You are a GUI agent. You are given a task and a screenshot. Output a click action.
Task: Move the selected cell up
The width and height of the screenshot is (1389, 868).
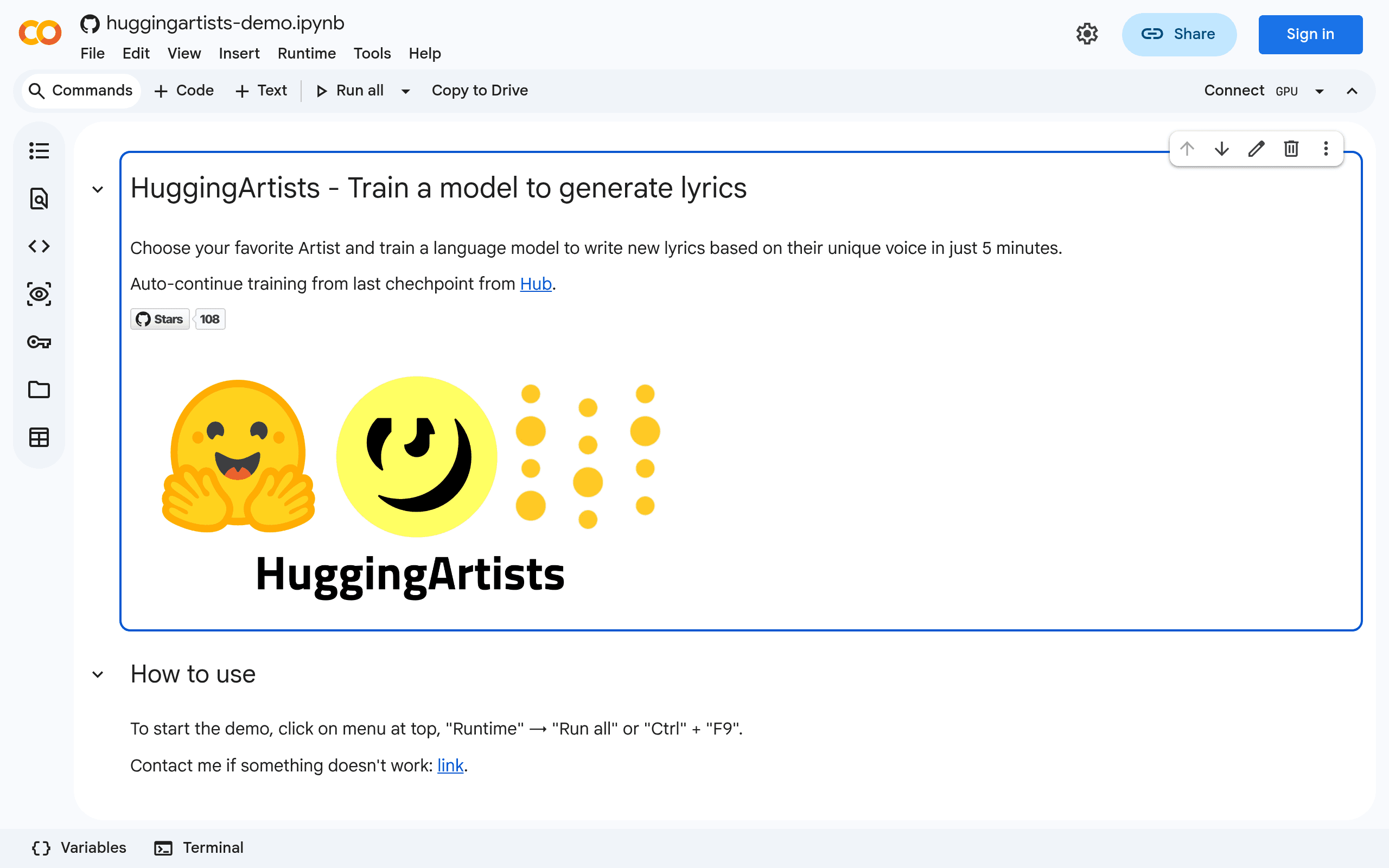coord(1187,149)
